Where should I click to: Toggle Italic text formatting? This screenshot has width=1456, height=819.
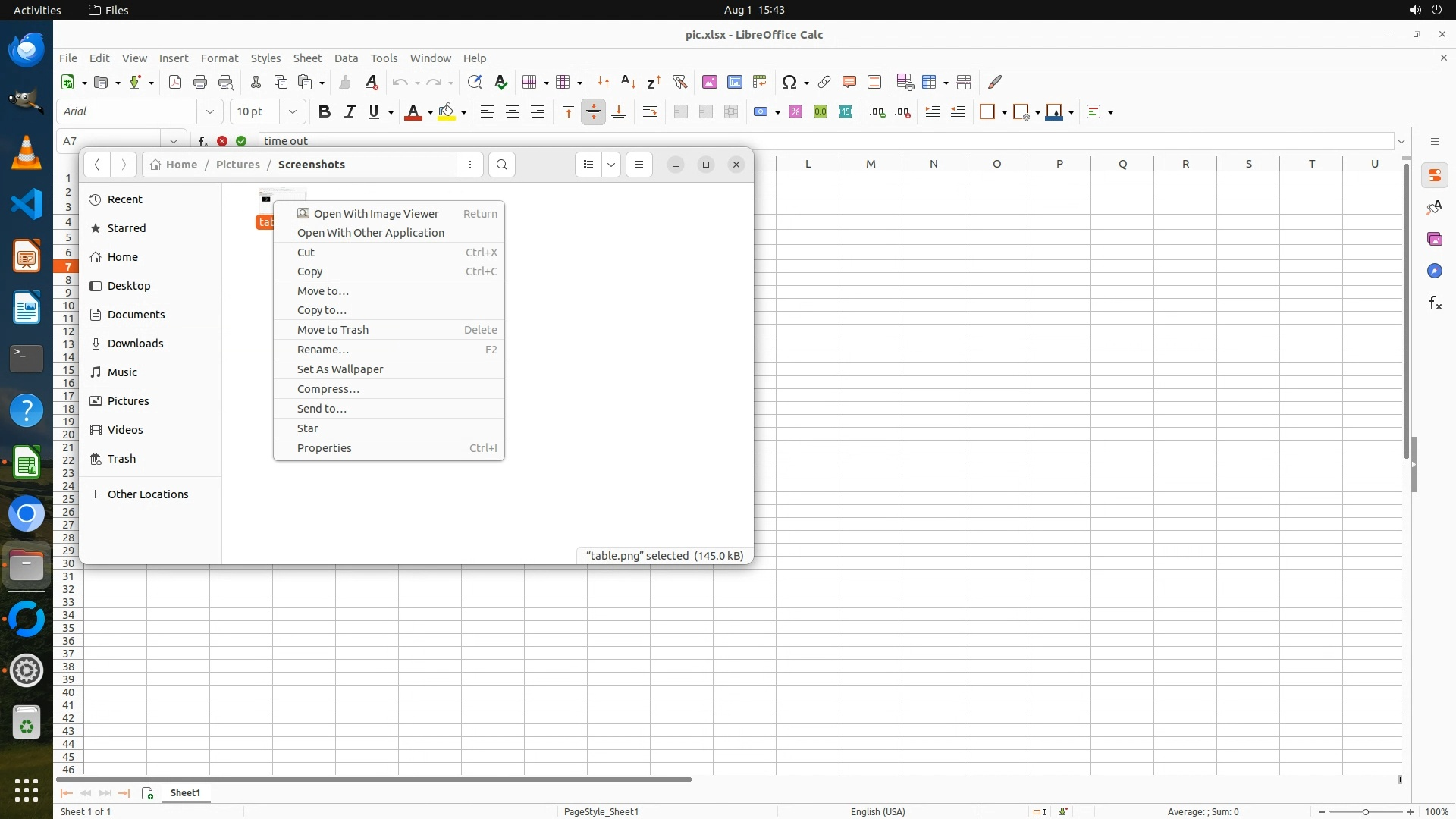point(350,111)
